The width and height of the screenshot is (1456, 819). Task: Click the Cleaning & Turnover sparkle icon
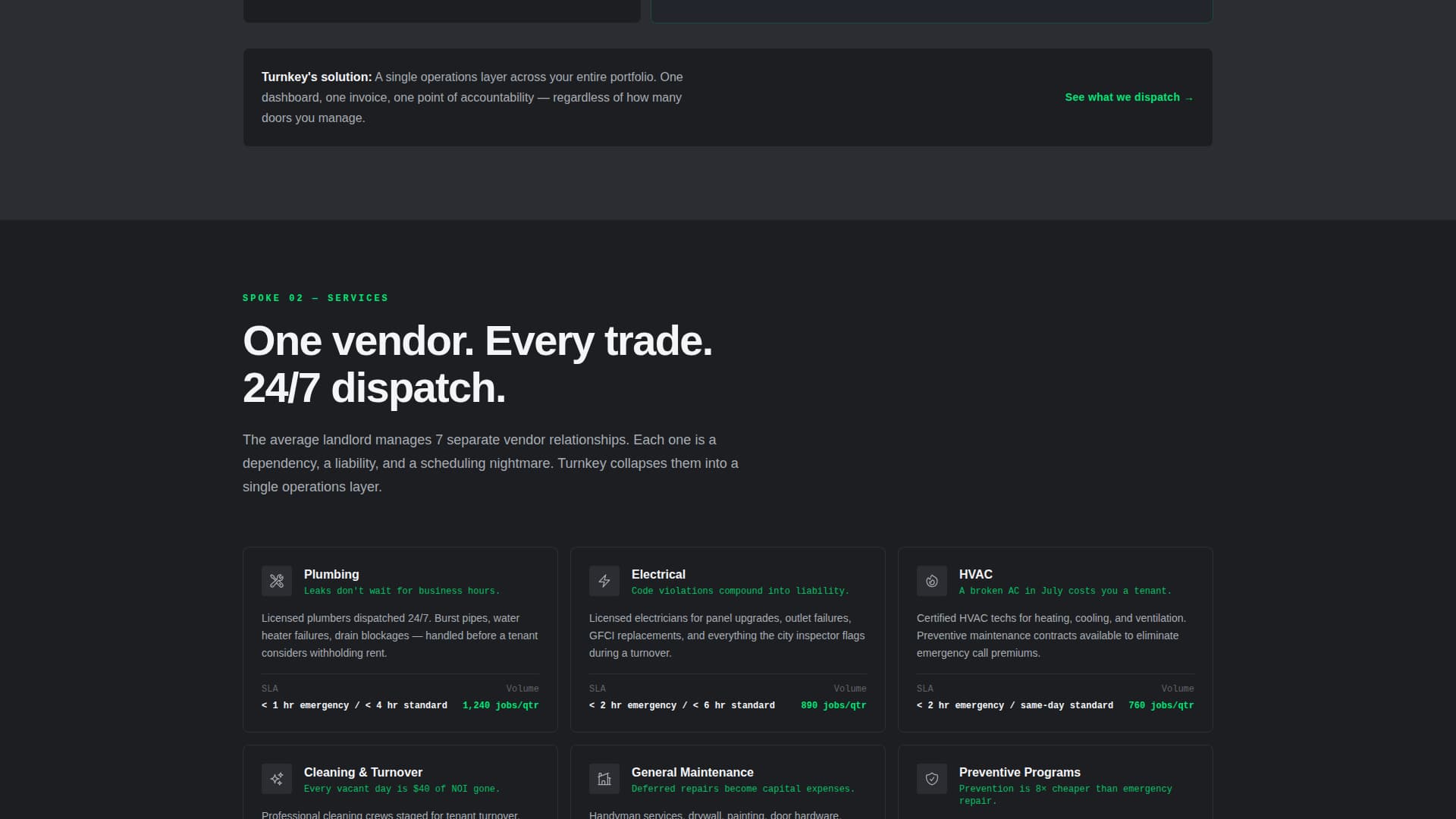[277, 779]
